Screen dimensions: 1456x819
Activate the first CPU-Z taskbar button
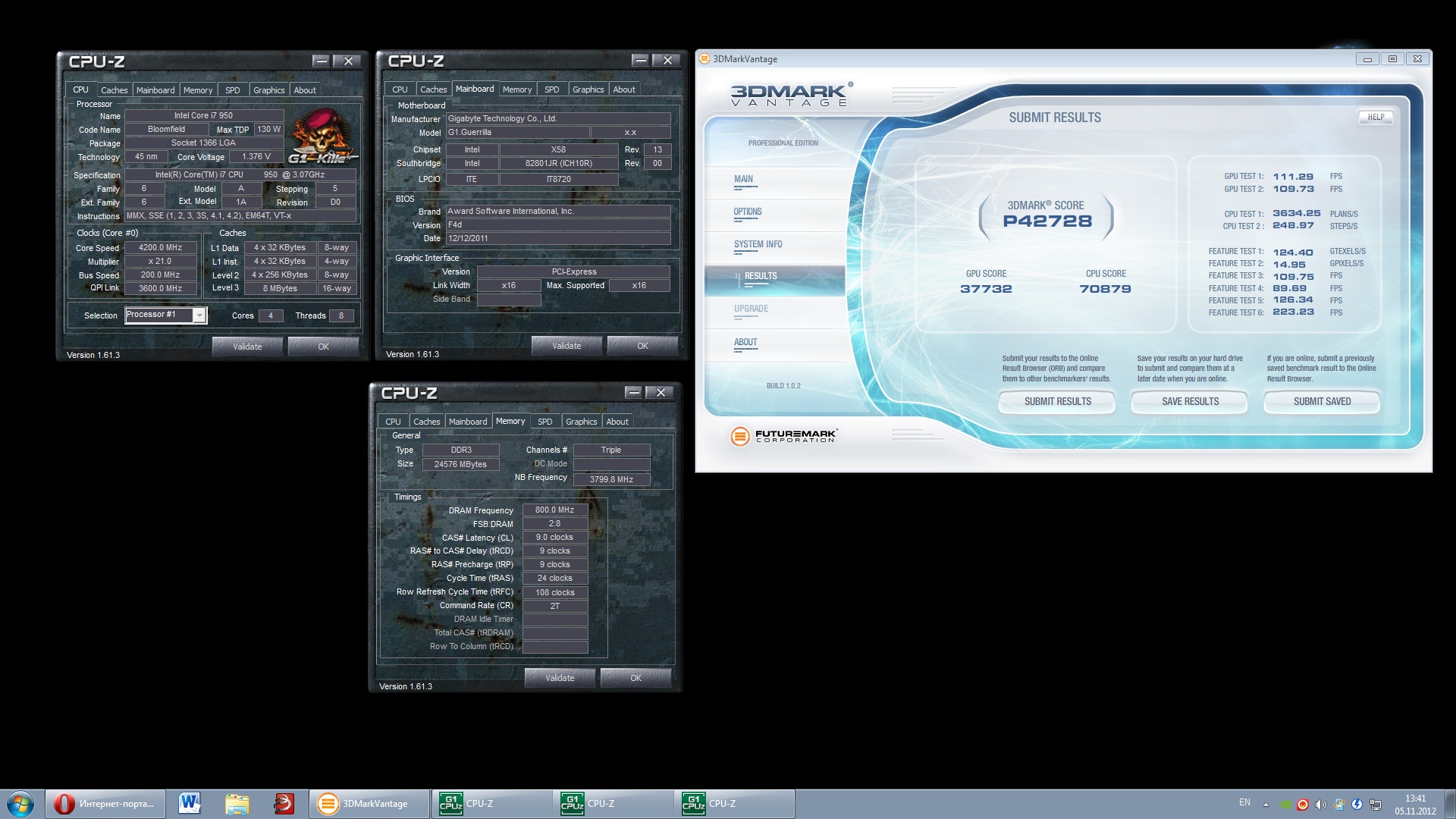pyautogui.click(x=491, y=804)
